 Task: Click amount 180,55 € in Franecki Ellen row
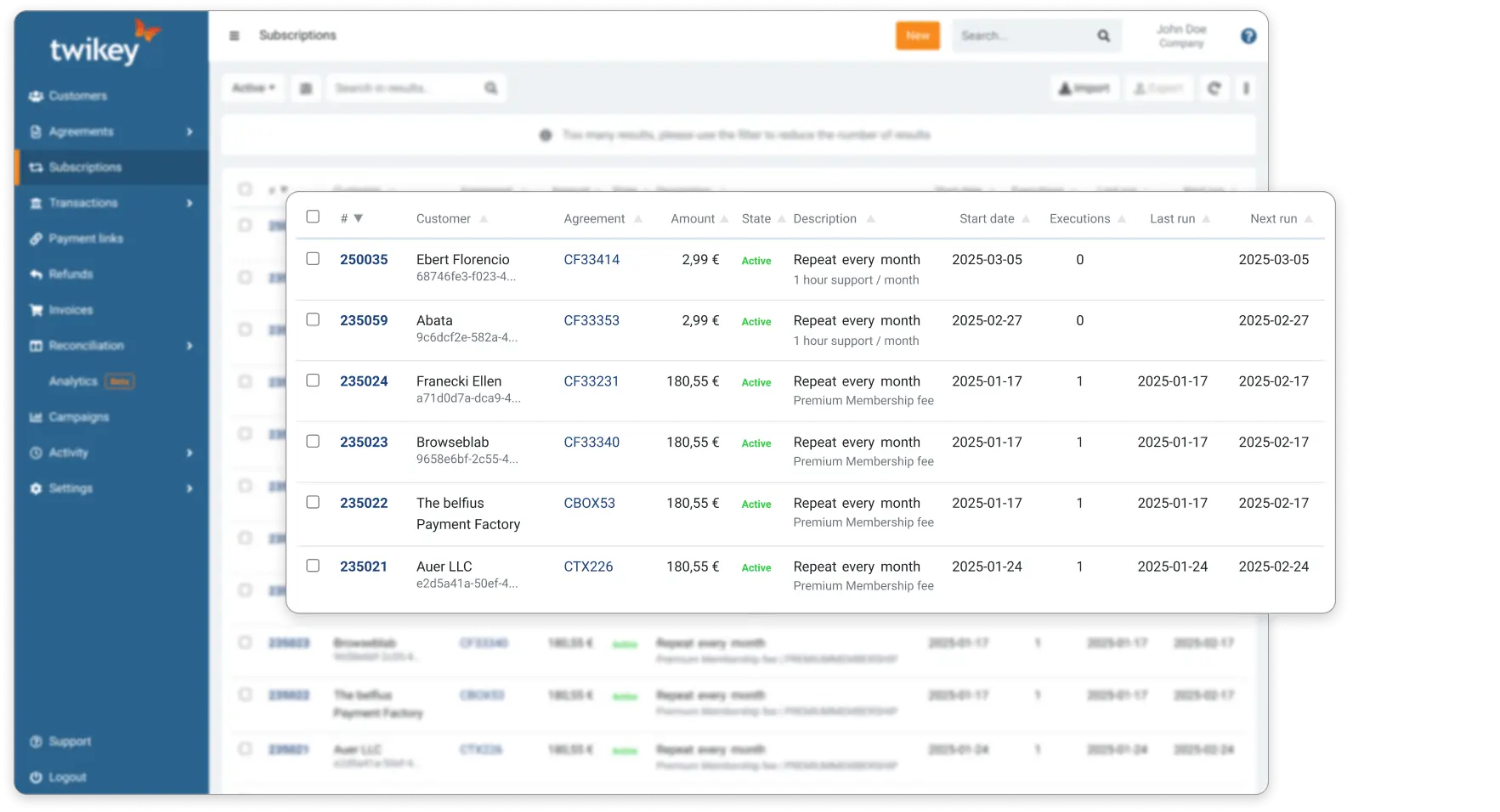(693, 381)
